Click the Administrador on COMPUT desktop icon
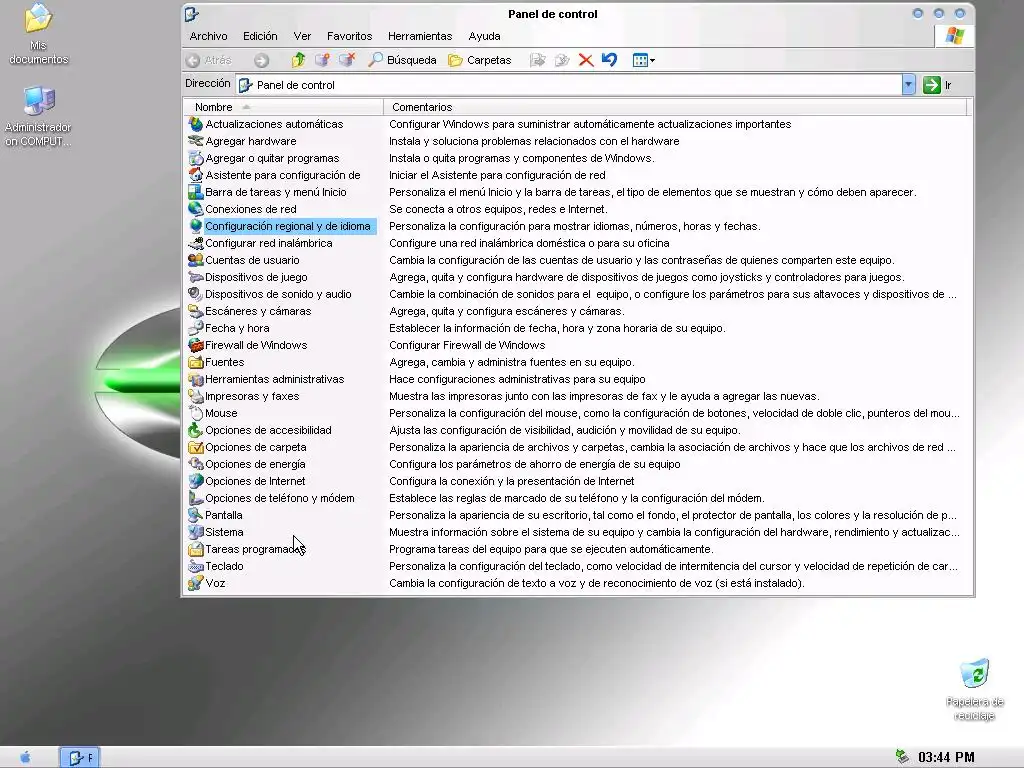The width and height of the screenshot is (1024, 768). [x=39, y=116]
